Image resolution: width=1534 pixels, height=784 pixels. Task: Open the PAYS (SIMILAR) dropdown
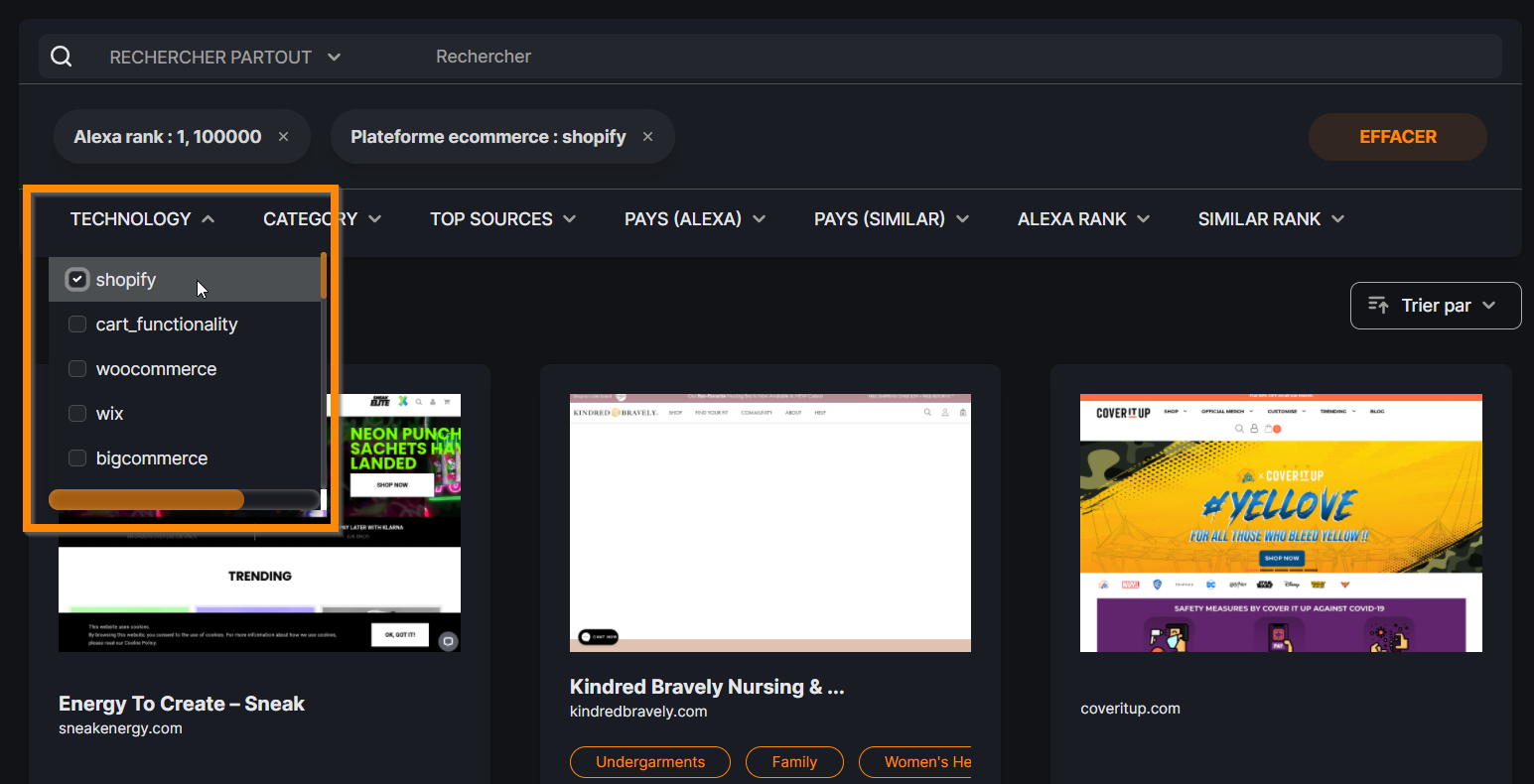coord(892,219)
